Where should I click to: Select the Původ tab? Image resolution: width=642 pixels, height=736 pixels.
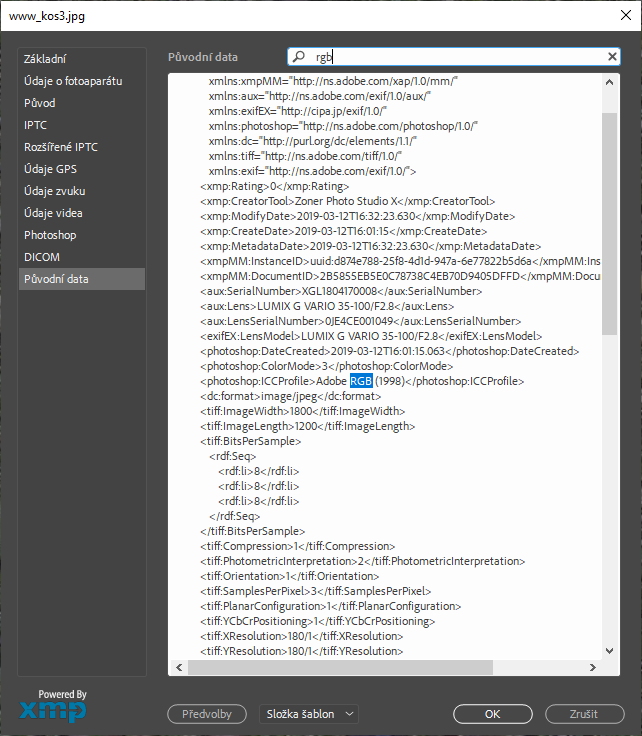point(40,103)
